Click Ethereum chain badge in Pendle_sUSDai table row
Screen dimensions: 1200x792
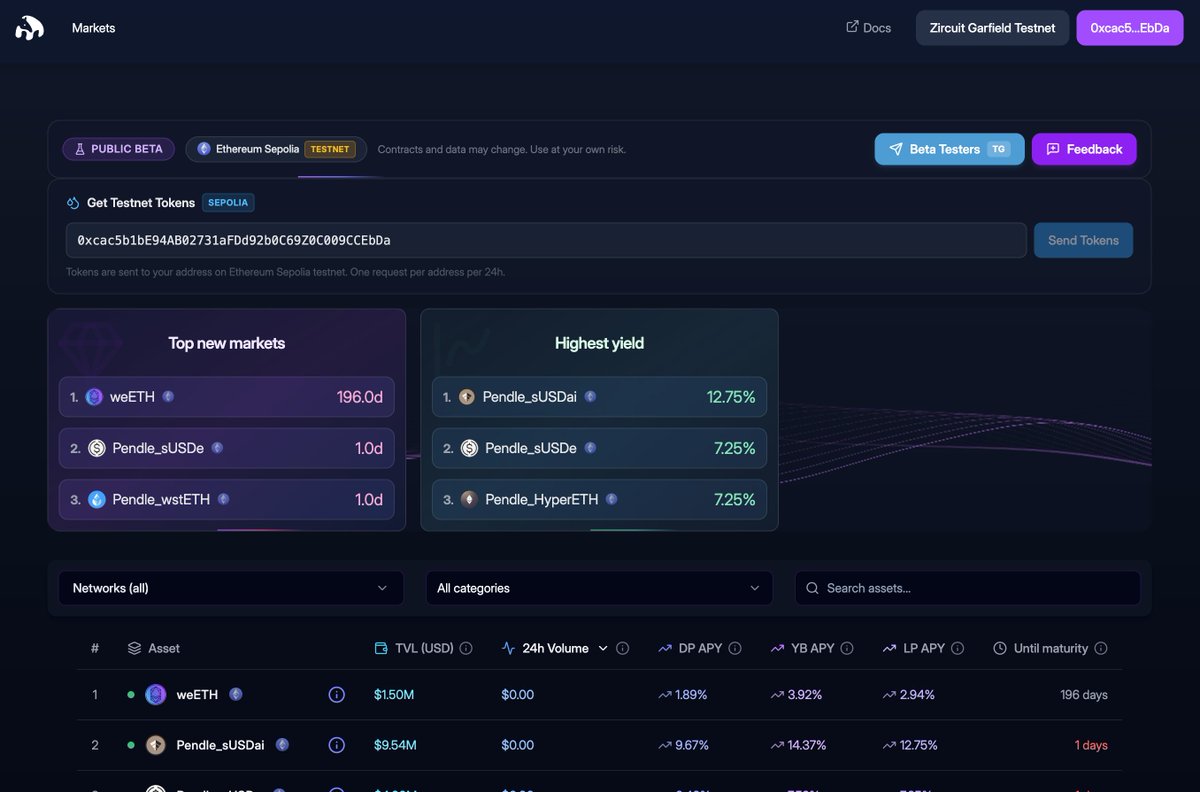[283, 744]
